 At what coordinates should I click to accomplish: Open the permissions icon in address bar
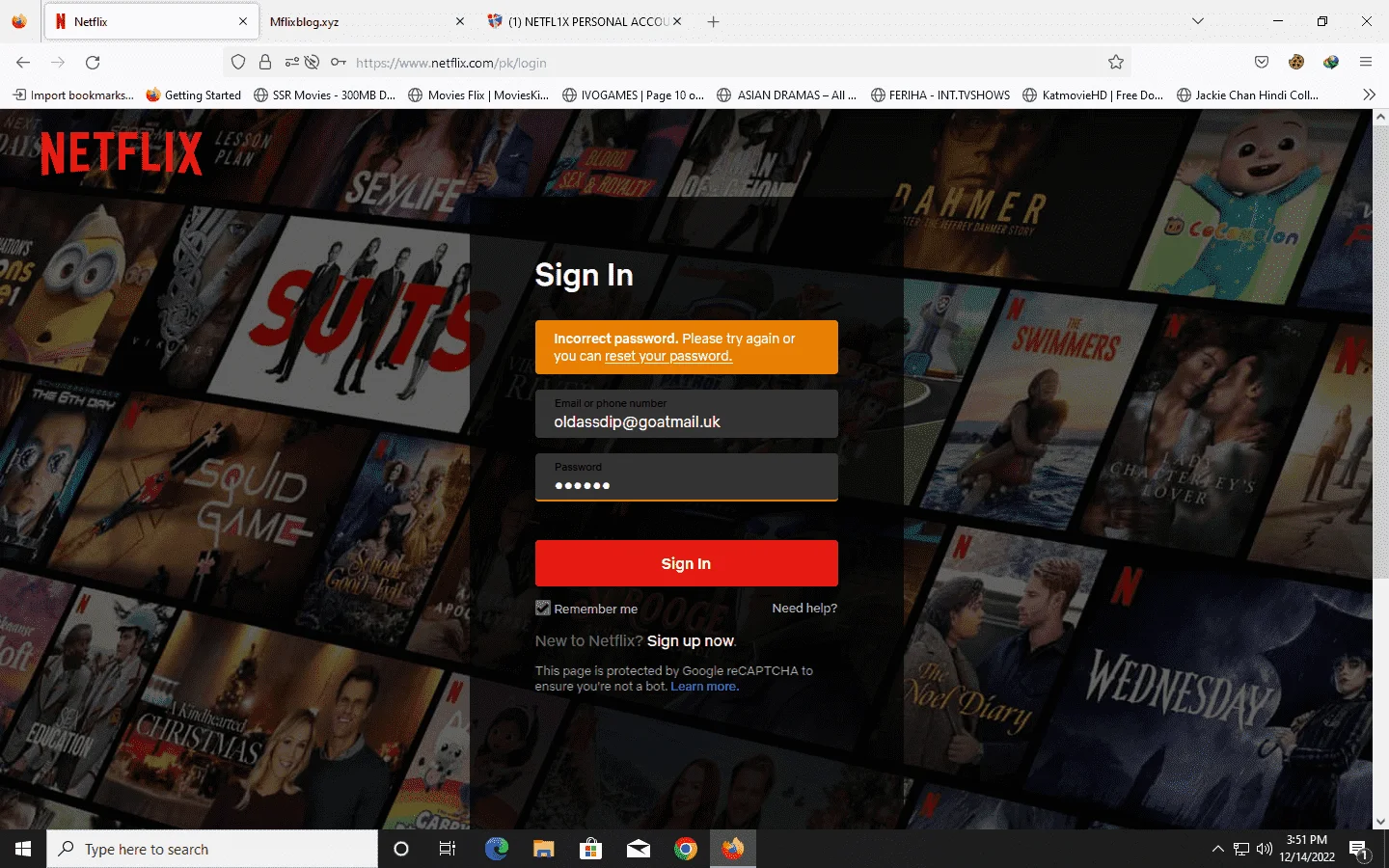[291, 63]
